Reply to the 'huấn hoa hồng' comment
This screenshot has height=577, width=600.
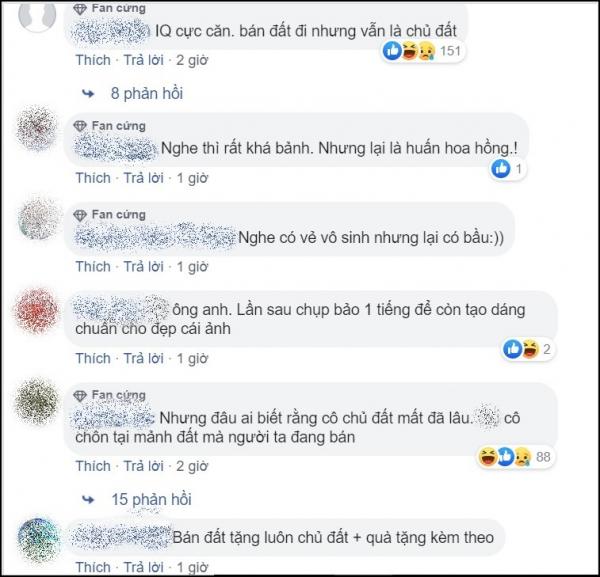point(143,178)
